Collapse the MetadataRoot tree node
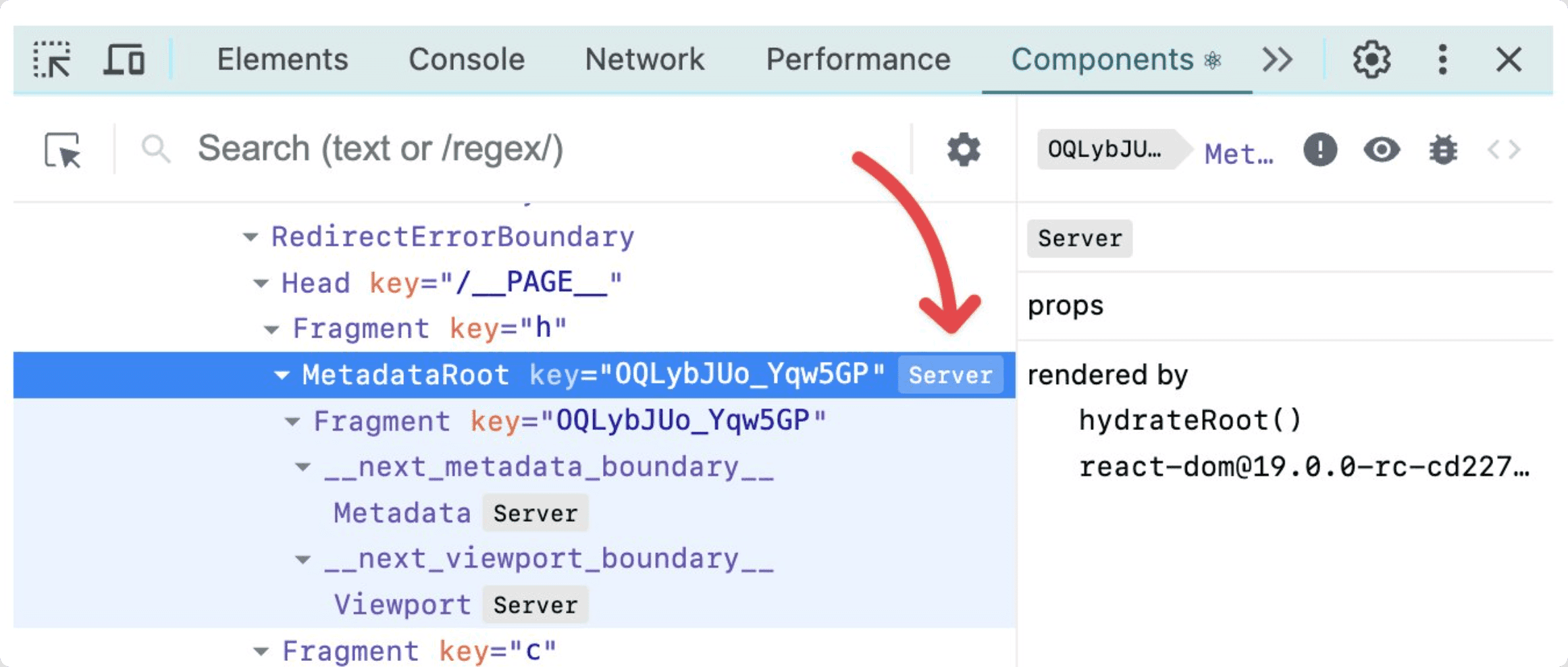 [x=282, y=375]
